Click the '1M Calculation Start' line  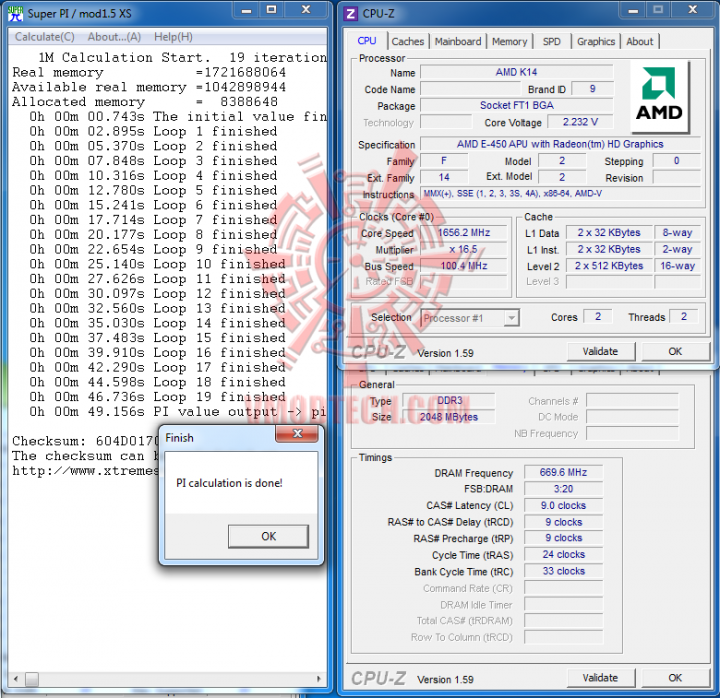point(183,57)
